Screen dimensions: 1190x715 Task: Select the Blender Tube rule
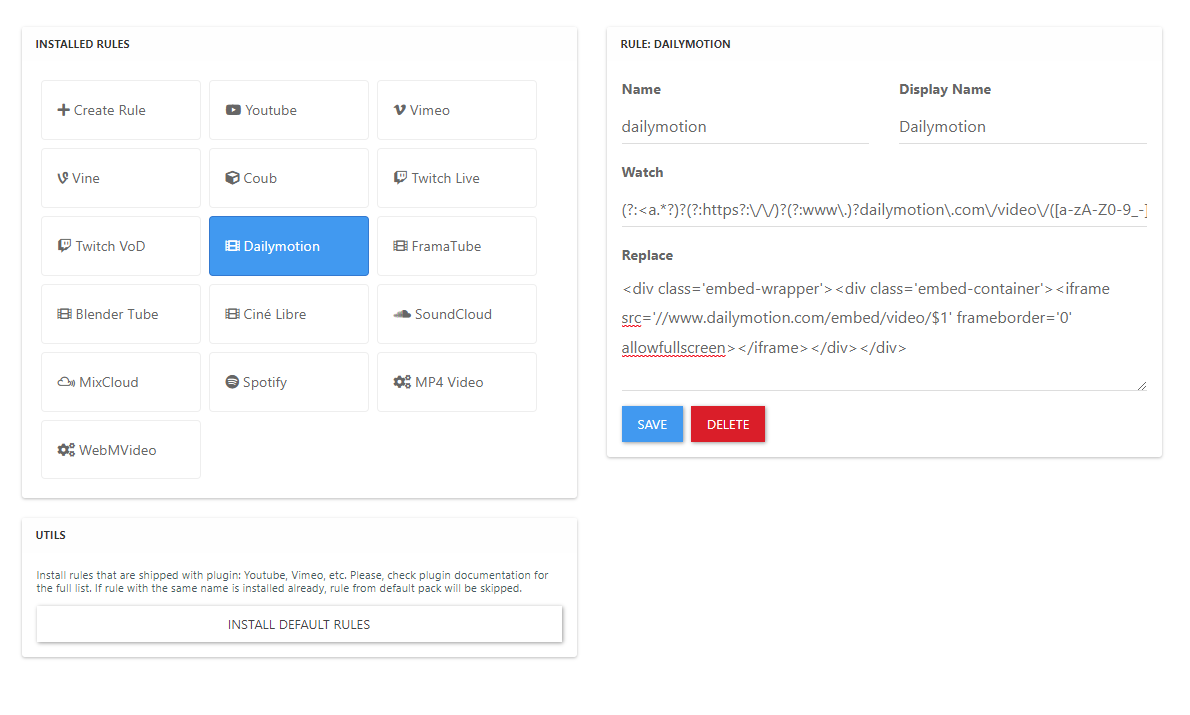[121, 314]
